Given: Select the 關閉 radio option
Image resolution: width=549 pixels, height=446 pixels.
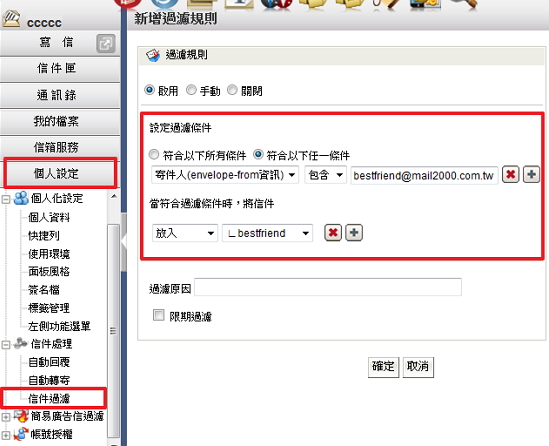Looking at the screenshot, I should [232, 90].
